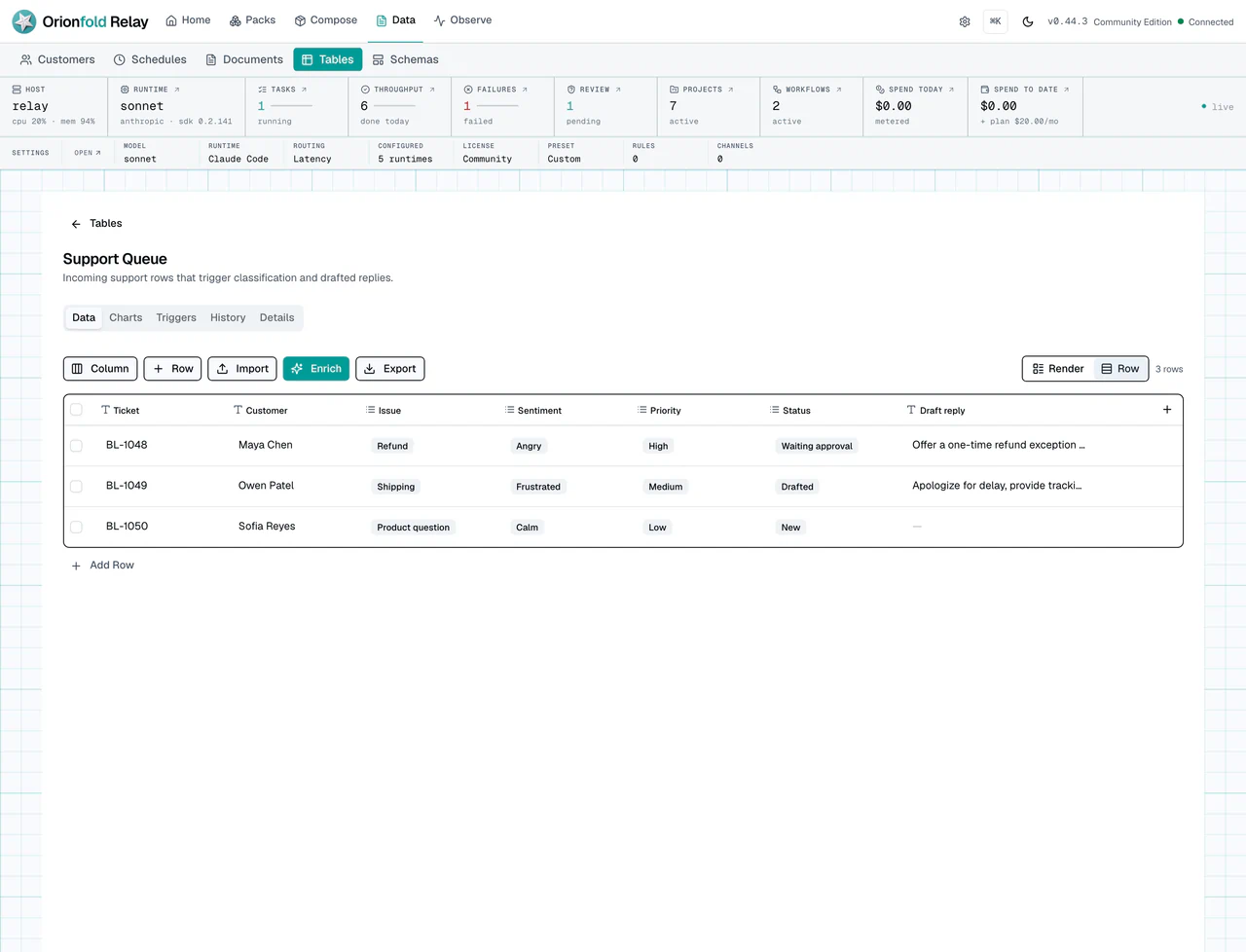The image size is (1246, 952).
Task: Toggle dark mode moon icon
Action: pos(1028,21)
